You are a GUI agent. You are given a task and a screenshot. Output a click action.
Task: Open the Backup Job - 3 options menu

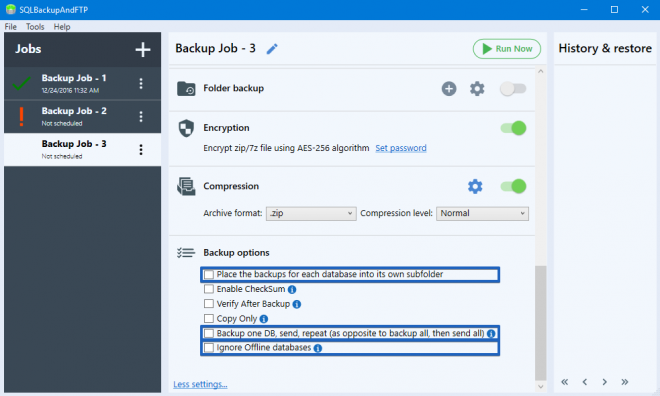click(x=141, y=149)
